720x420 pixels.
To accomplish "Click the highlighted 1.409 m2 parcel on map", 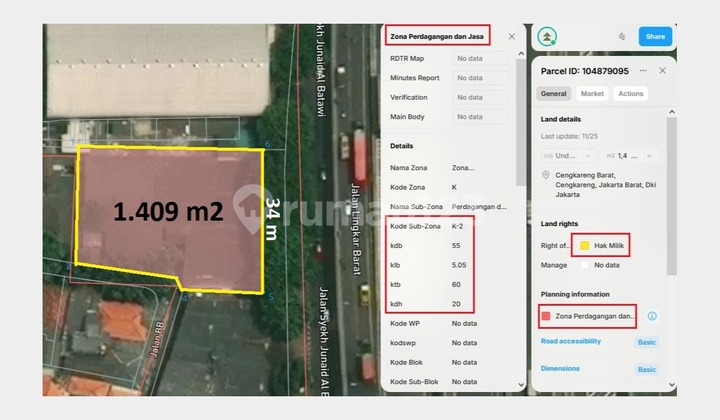I will (x=169, y=218).
